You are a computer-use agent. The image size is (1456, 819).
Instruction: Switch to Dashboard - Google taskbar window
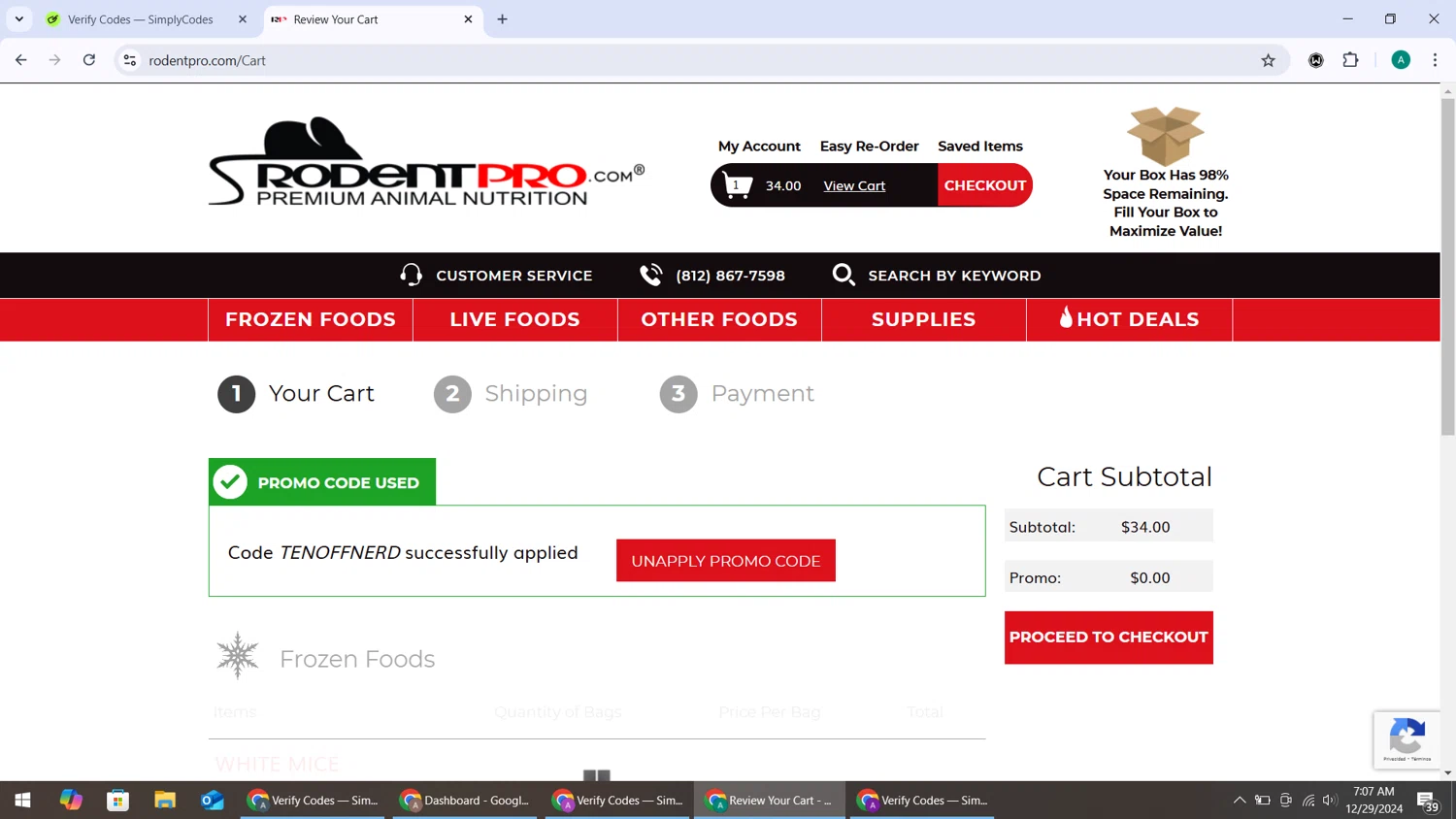(465, 801)
